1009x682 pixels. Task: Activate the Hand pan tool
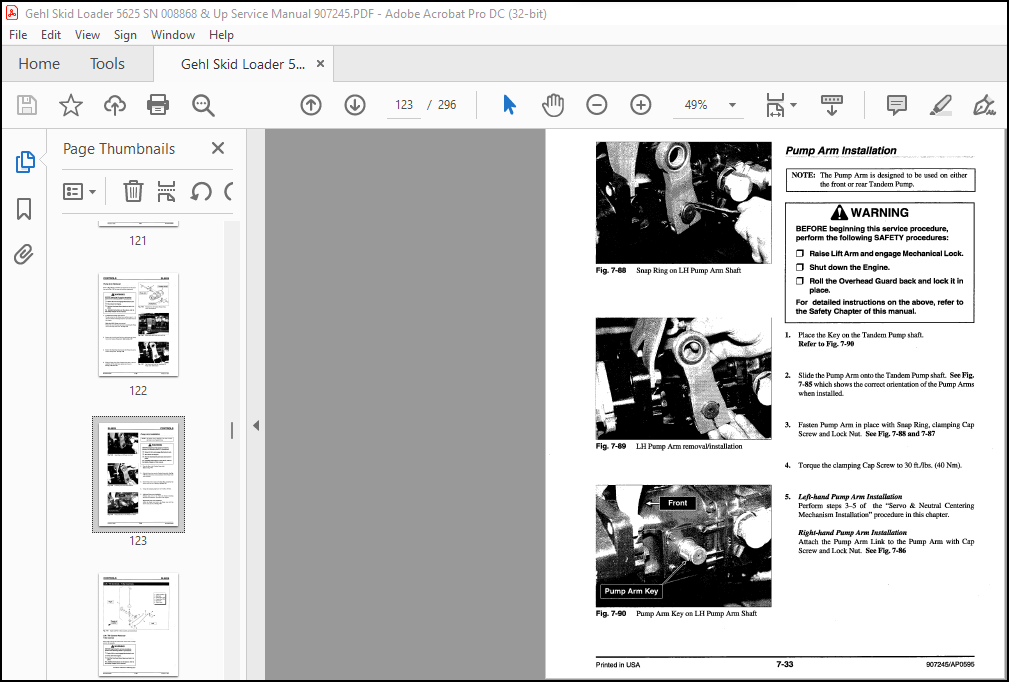tap(553, 105)
